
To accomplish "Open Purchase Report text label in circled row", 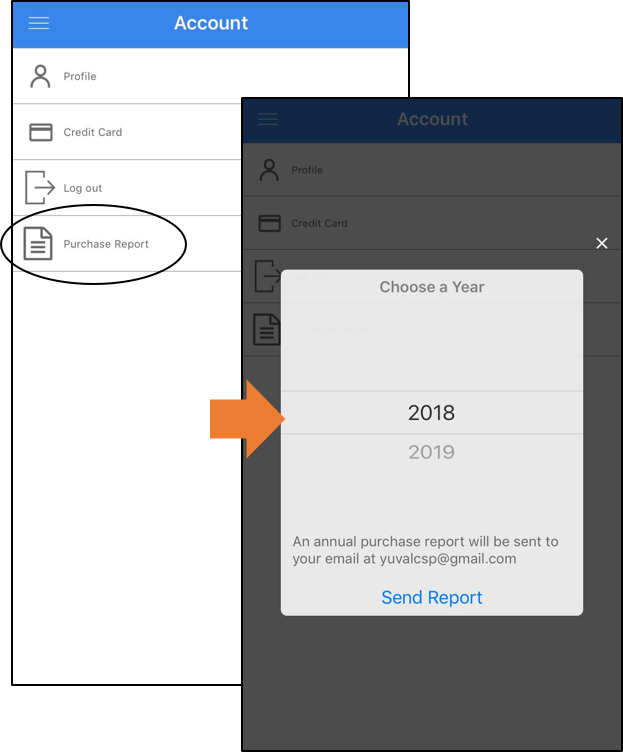I will pyautogui.click(x=106, y=244).
